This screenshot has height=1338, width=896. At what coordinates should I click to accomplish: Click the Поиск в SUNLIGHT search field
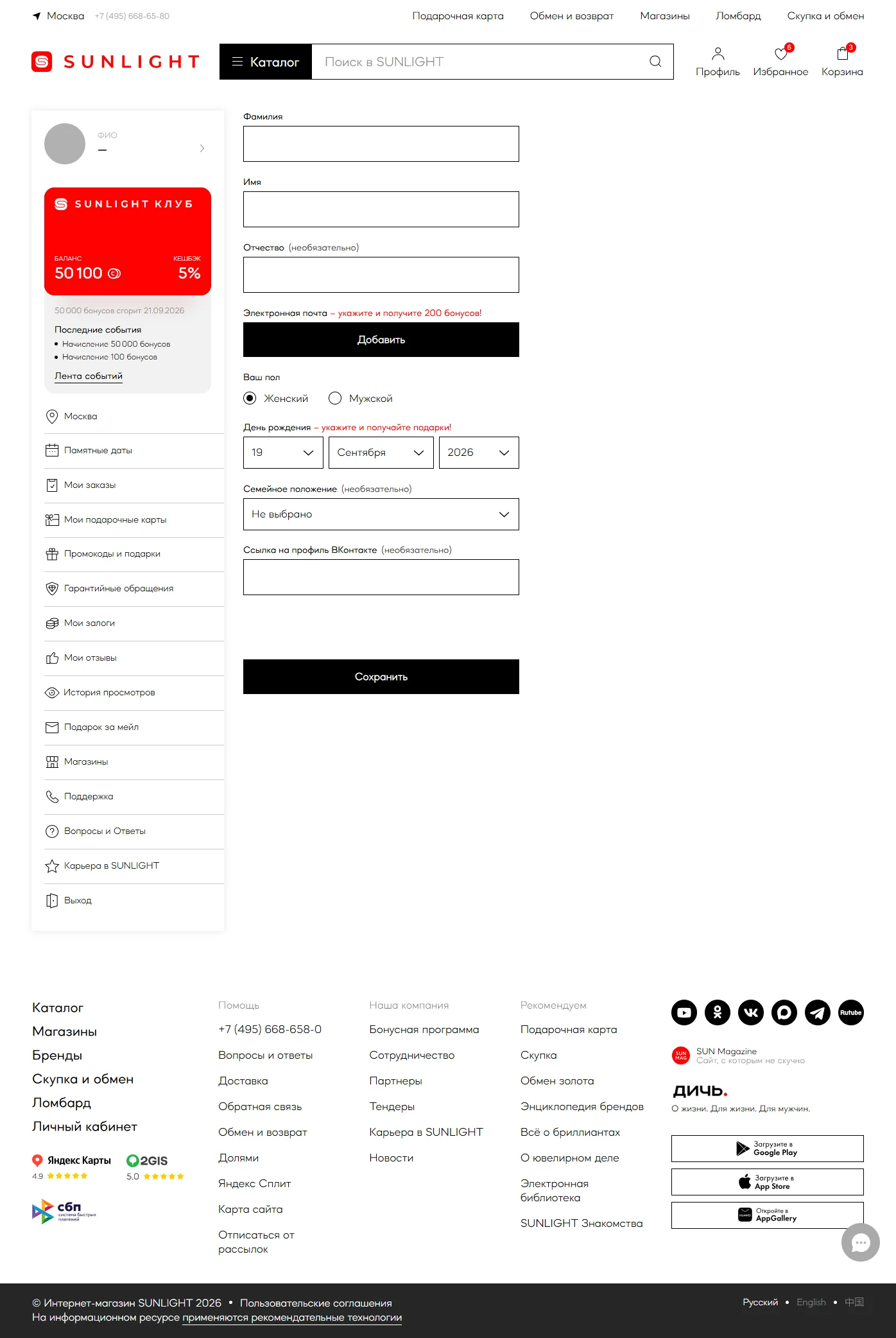tap(478, 62)
